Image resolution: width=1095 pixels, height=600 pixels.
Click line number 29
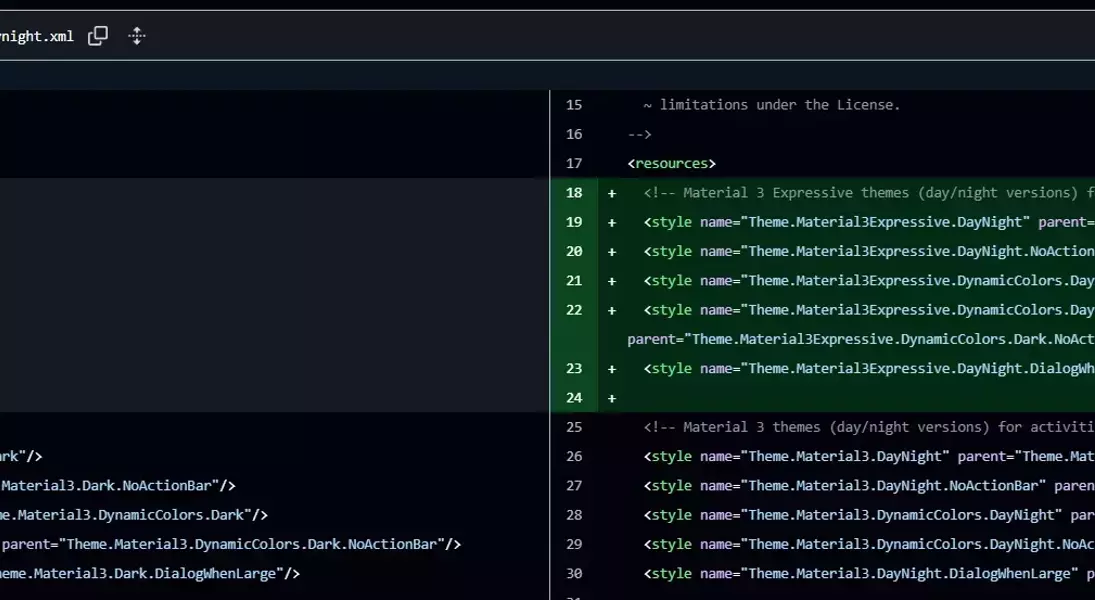574,545
